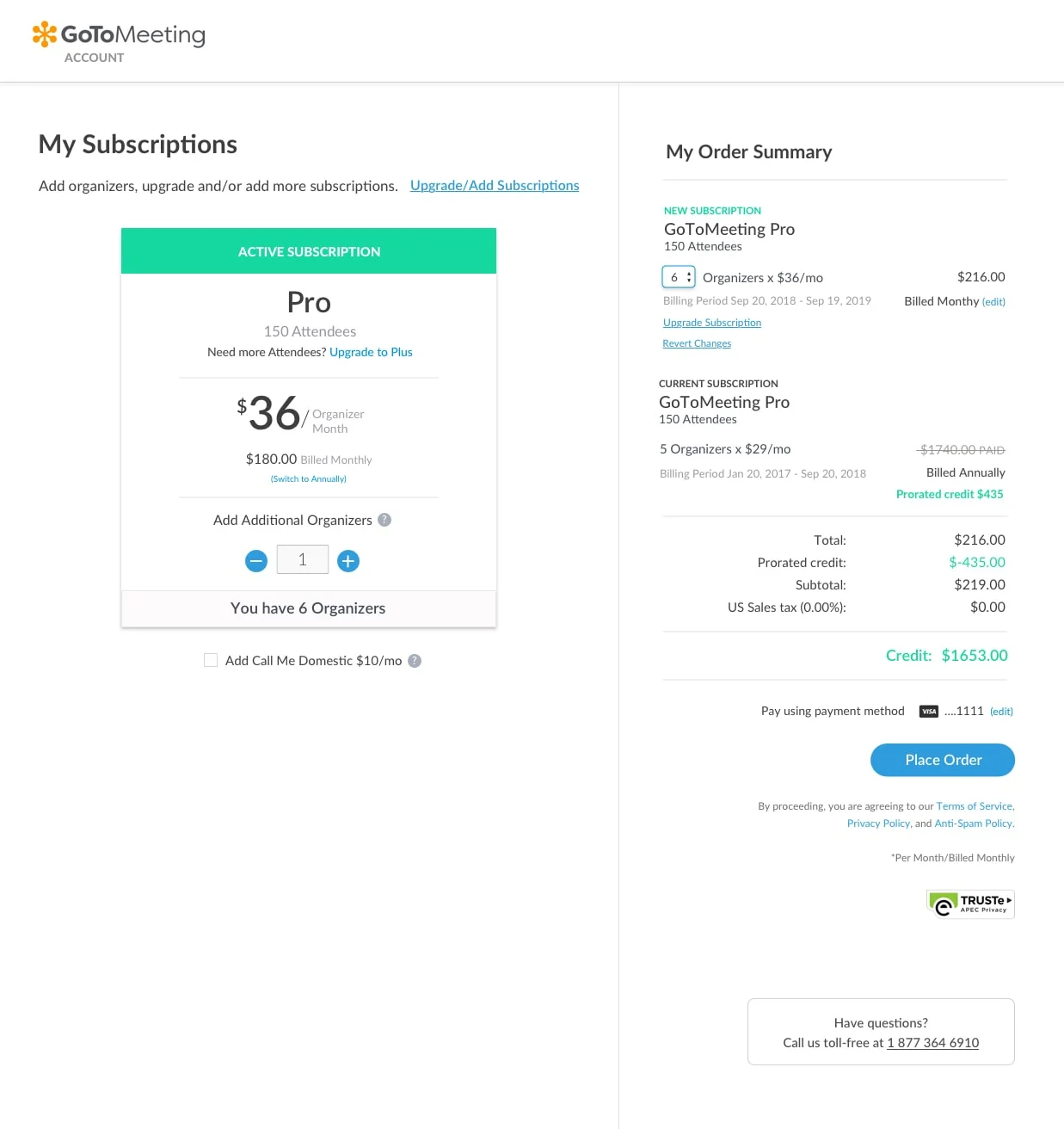Increase organizers with the plus button
Image resolution: width=1064 pixels, height=1129 pixels.
point(348,561)
